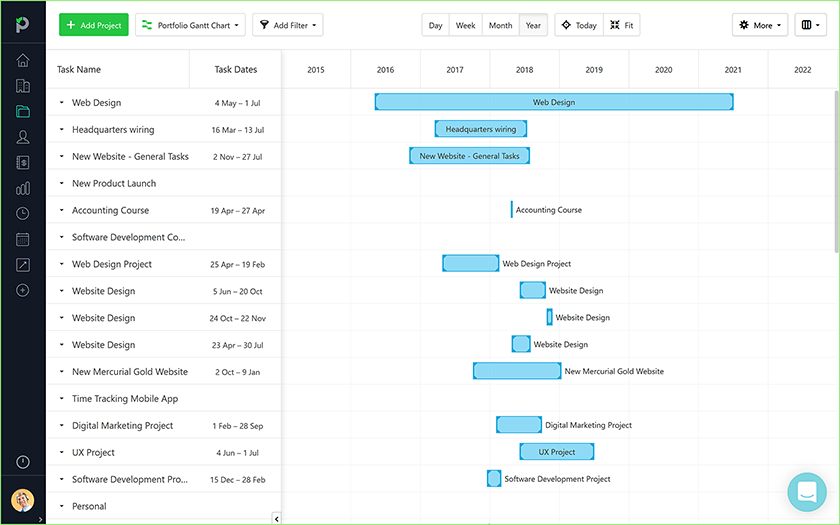This screenshot has height=525, width=840.
Task: Open the pencil note icon in the sidebar
Action: tap(22, 265)
